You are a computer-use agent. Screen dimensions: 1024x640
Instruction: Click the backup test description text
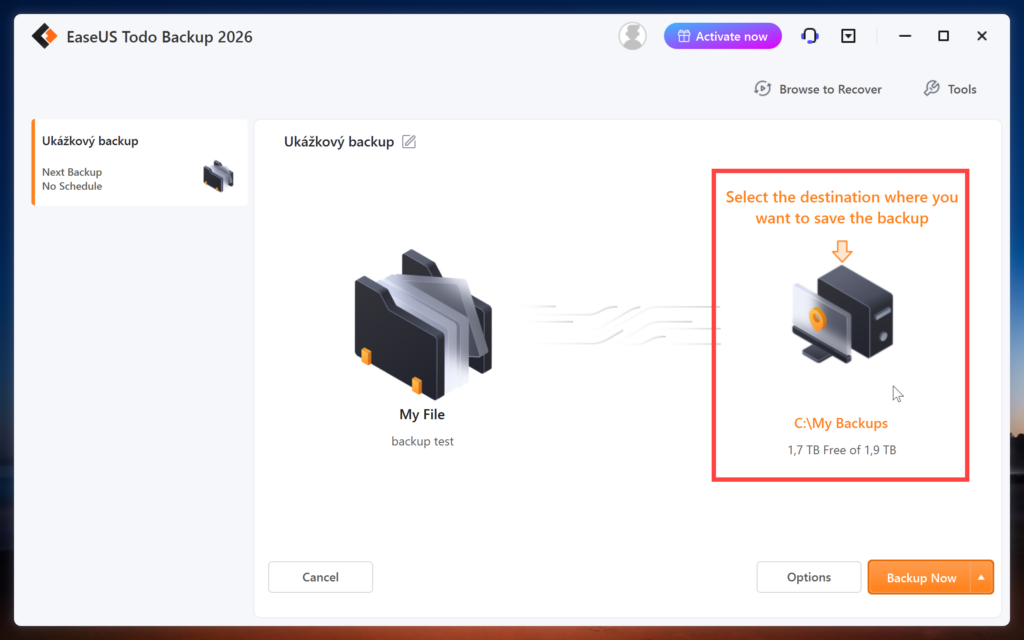point(422,441)
